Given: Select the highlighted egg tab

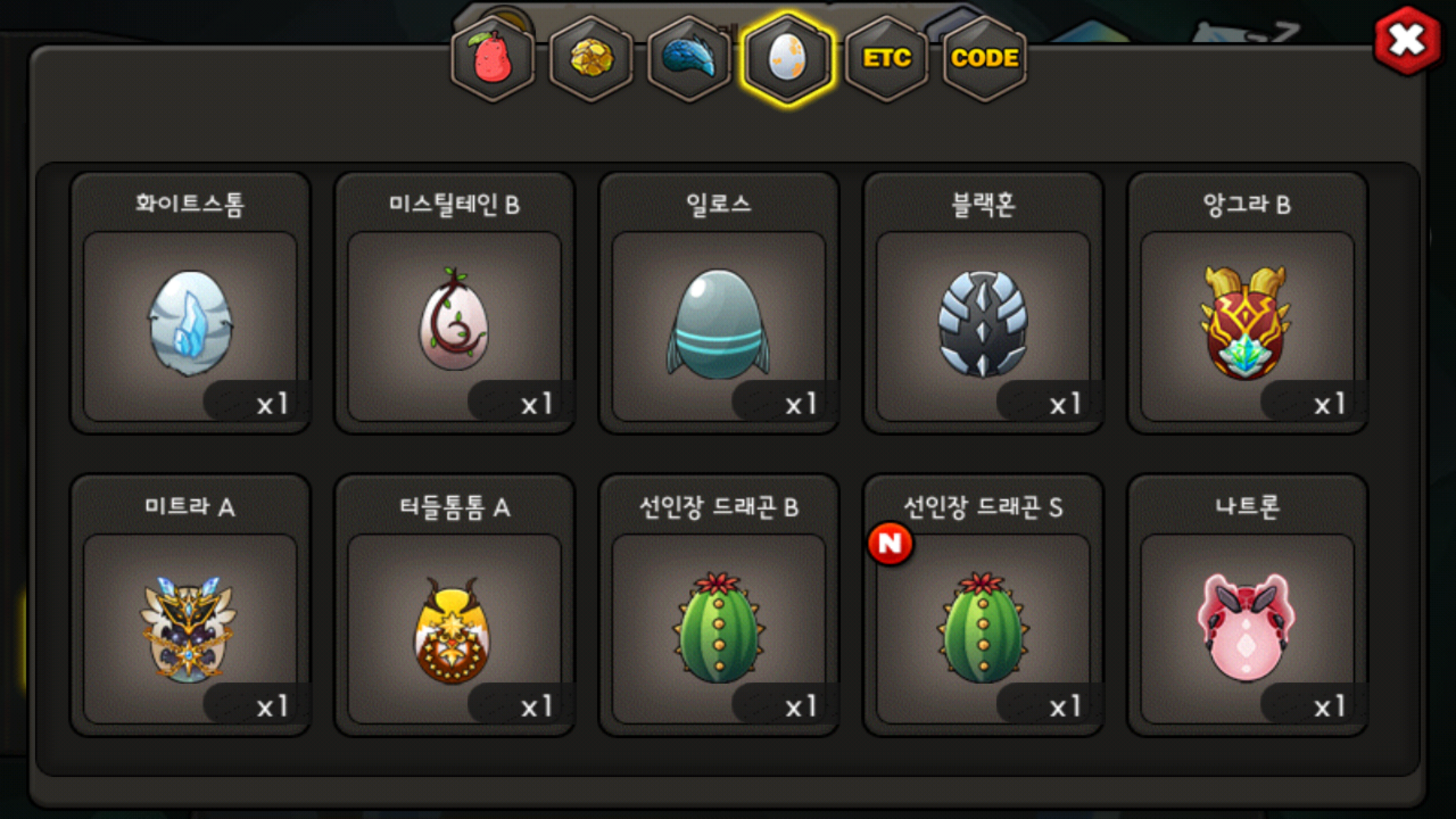Looking at the screenshot, I should 788,59.
